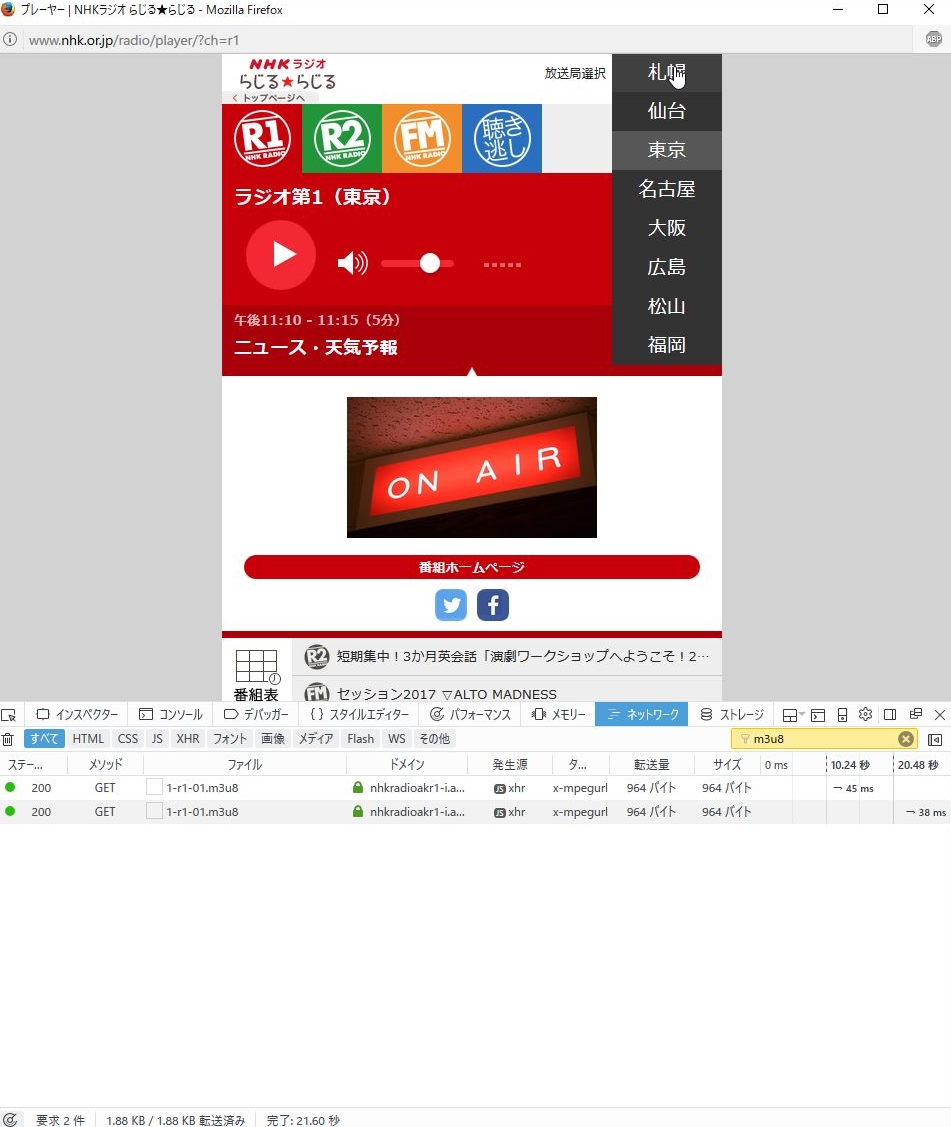Image resolution: width=951 pixels, height=1127 pixels.
Task: Toggle the split console icon
Action: [817, 715]
